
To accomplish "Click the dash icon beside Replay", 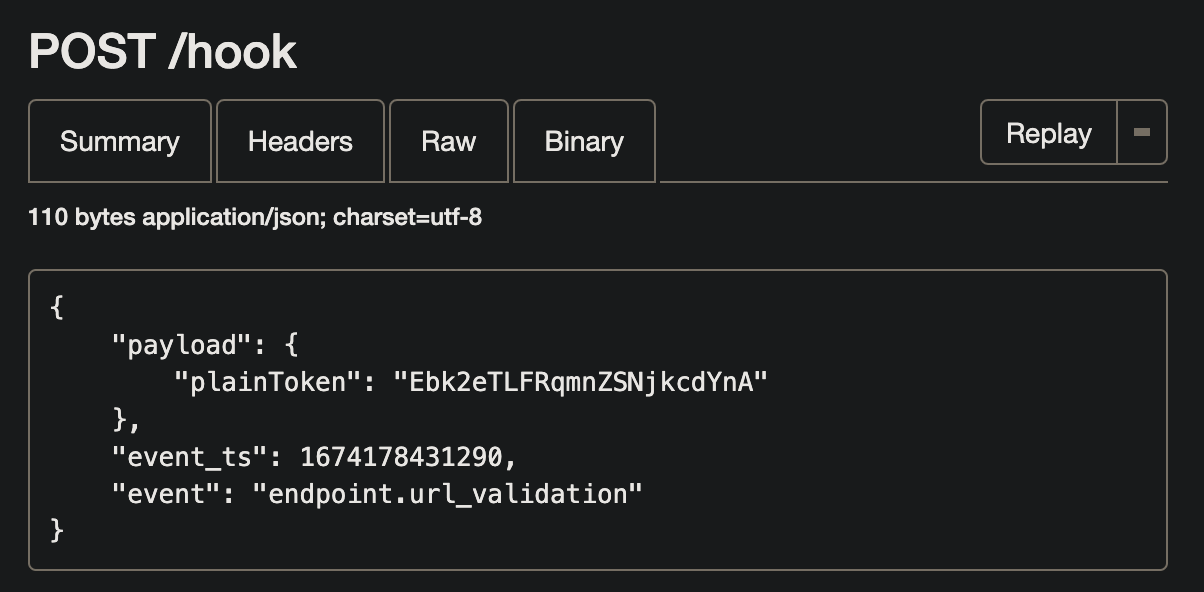I will (1142, 132).
